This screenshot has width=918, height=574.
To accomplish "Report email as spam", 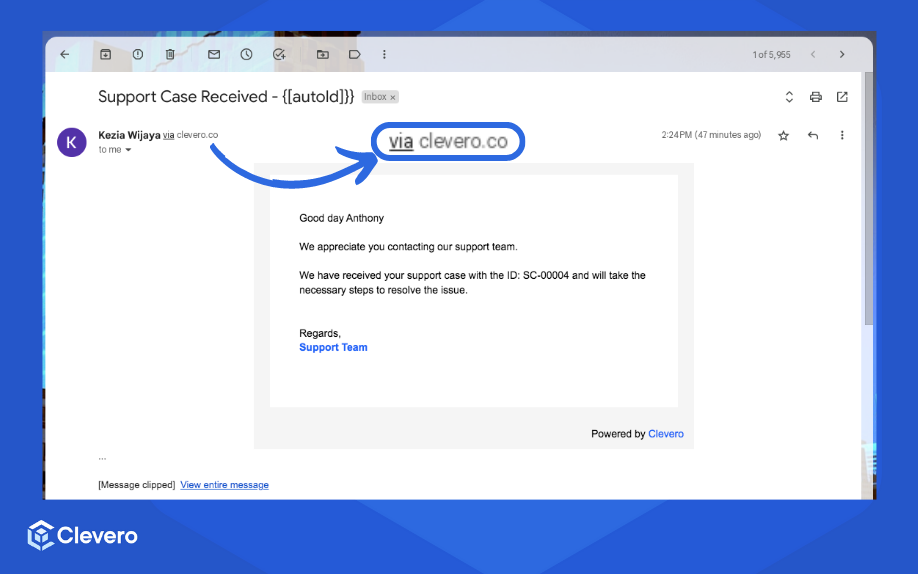I will coord(138,54).
